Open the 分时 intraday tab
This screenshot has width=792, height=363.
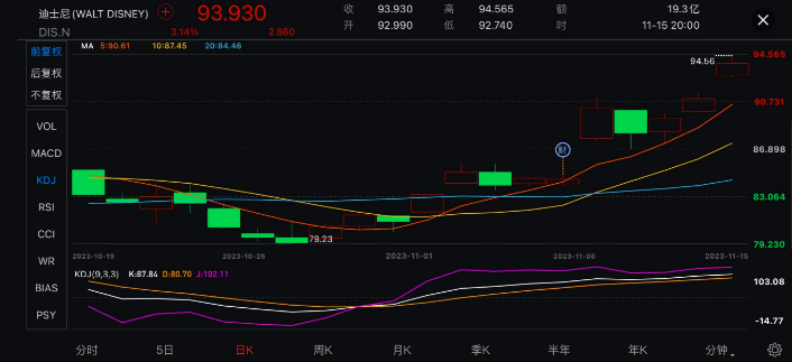[86, 350]
